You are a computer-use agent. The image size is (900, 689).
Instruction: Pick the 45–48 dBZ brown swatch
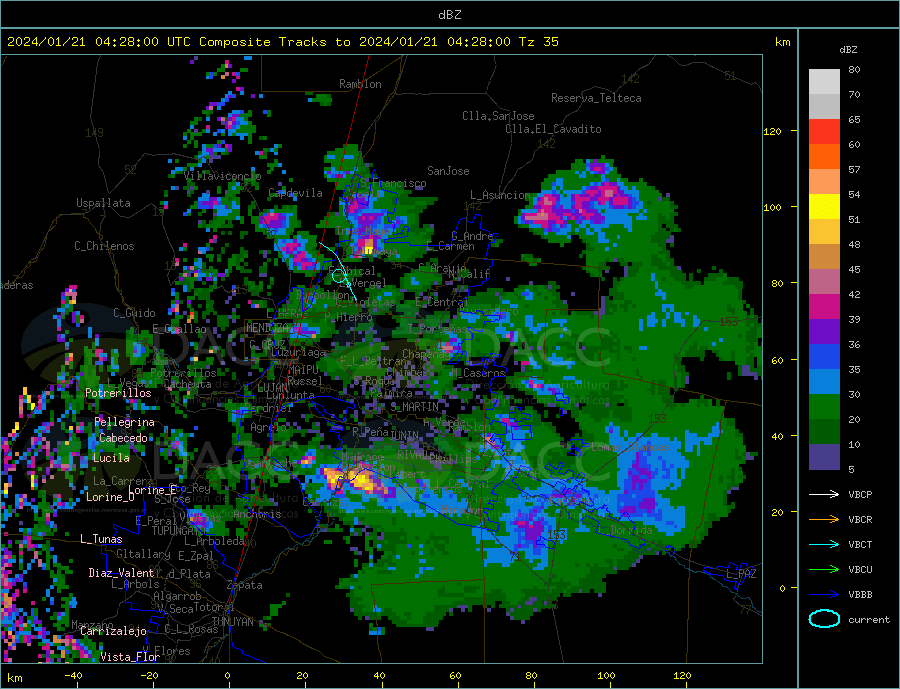coord(824,257)
